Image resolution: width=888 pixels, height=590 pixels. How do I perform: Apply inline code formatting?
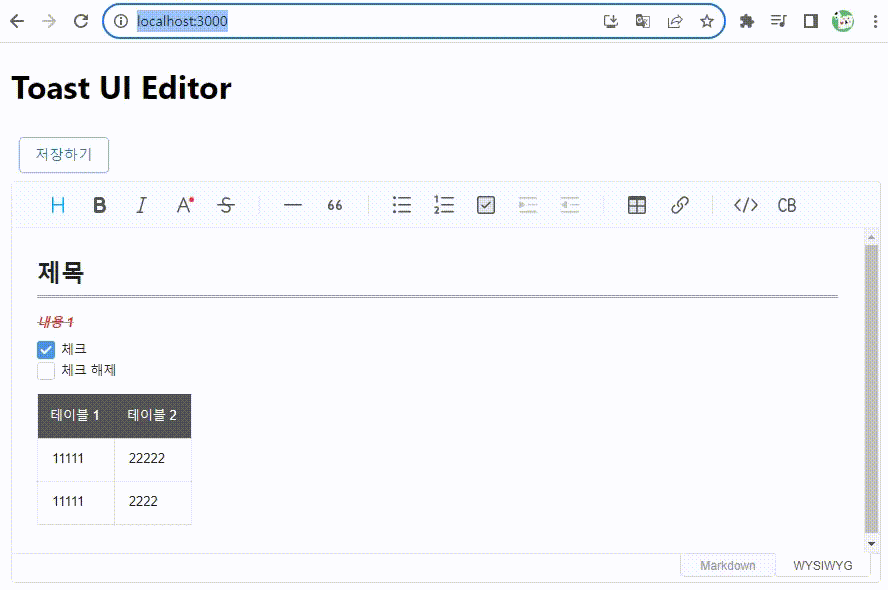[746, 205]
